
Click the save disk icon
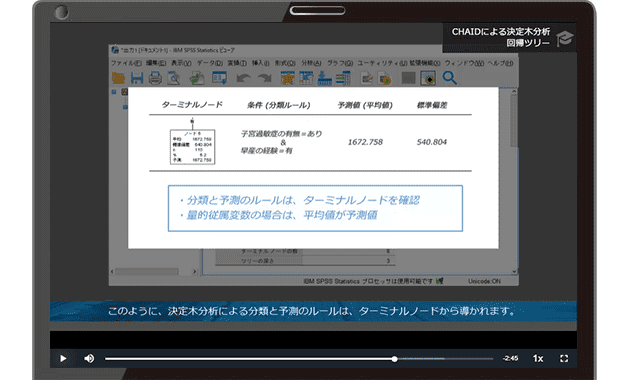[x=137, y=78]
